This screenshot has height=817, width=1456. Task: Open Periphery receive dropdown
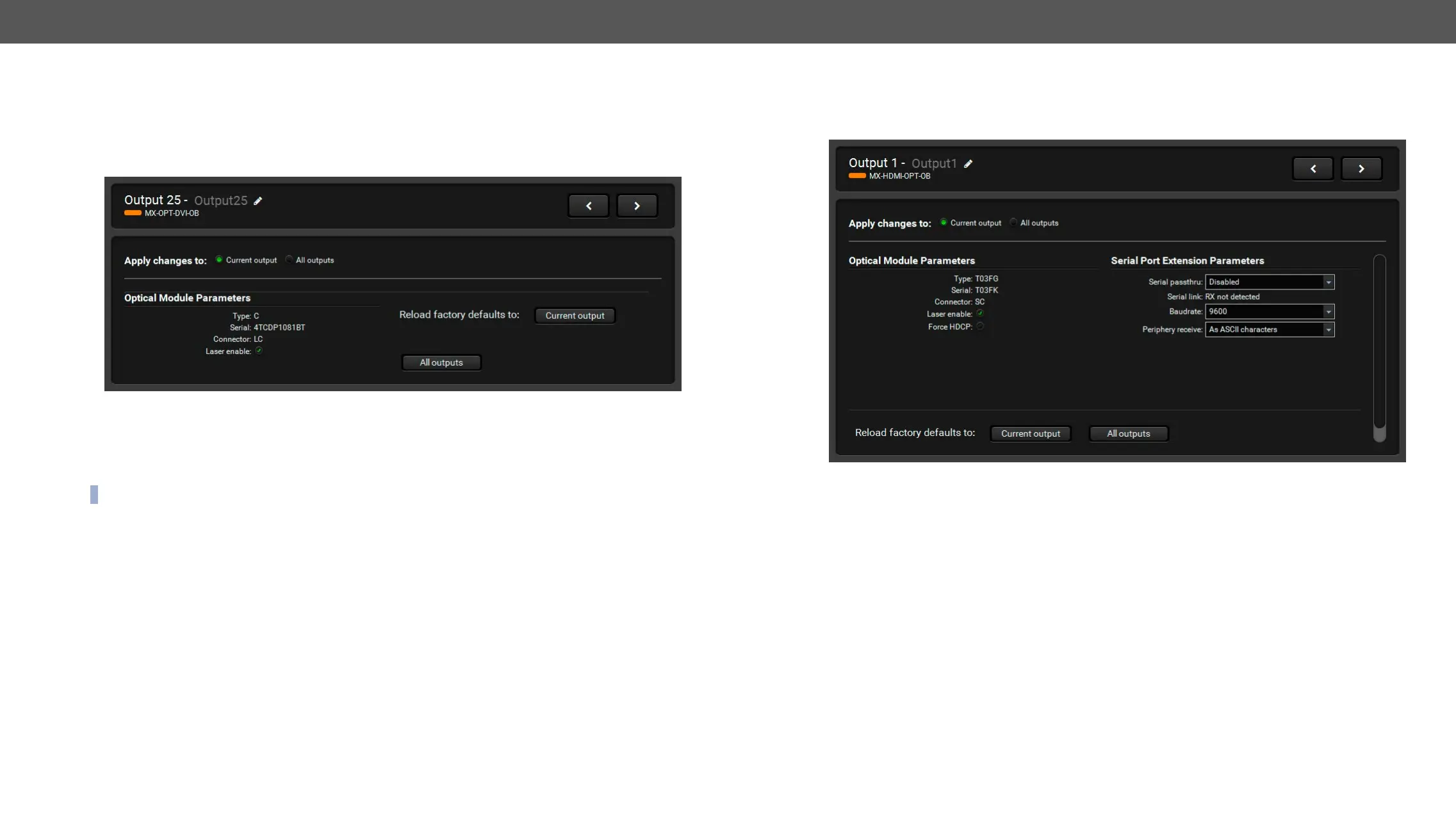1269,330
